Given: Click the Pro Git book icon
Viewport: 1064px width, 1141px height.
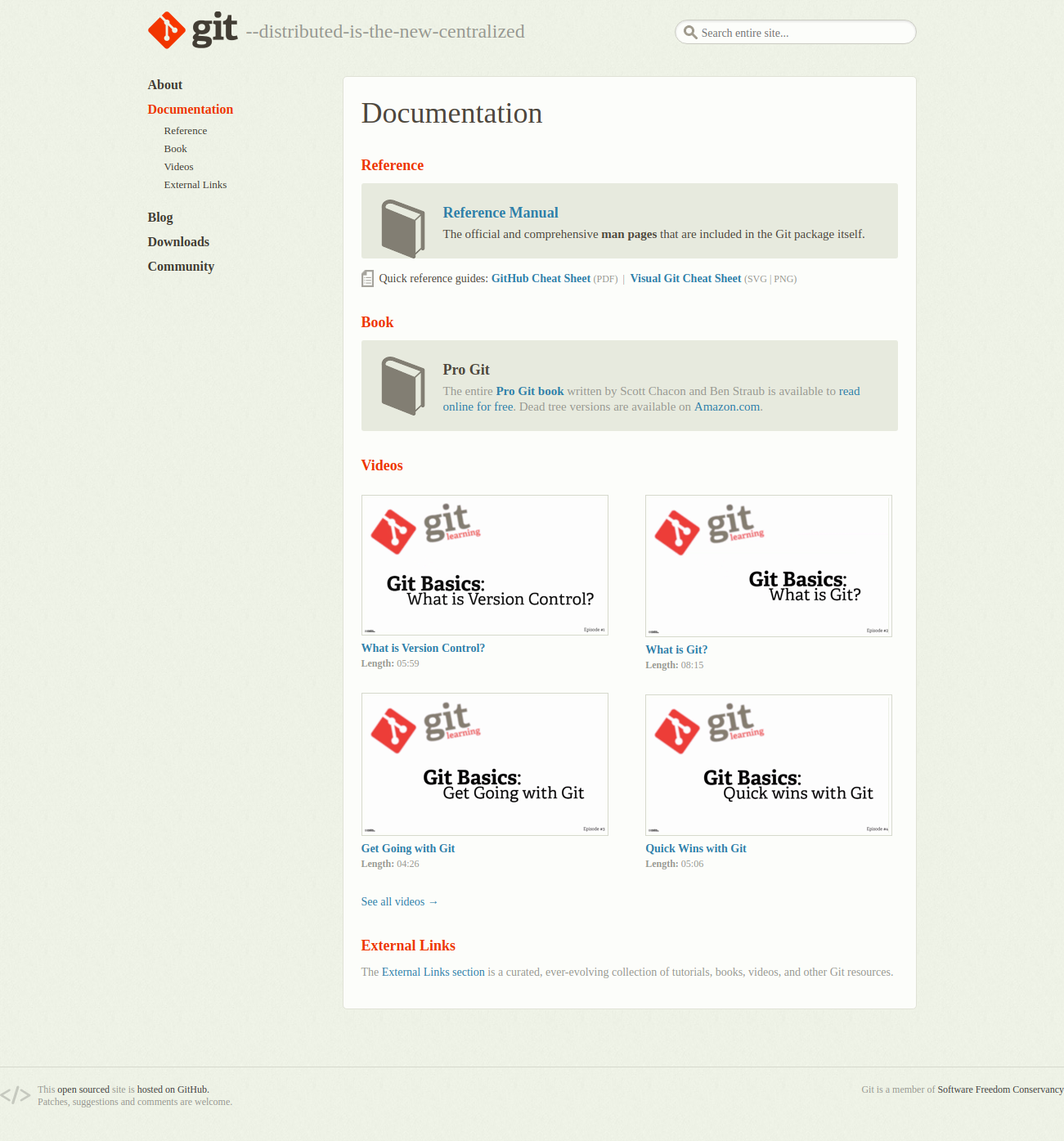Looking at the screenshot, I should [403, 385].
